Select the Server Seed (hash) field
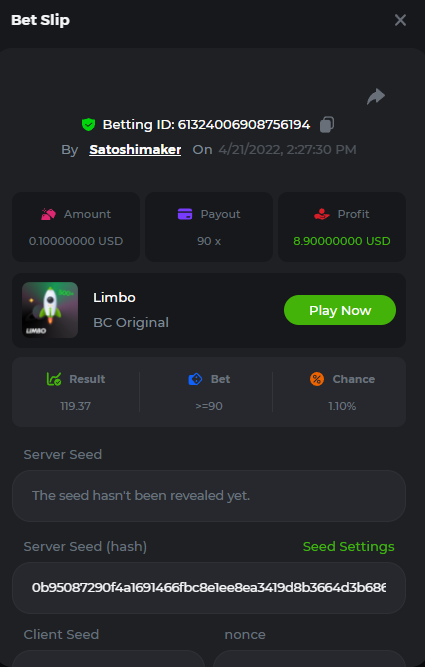This screenshot has width=425, height=667. coord(209,588)
